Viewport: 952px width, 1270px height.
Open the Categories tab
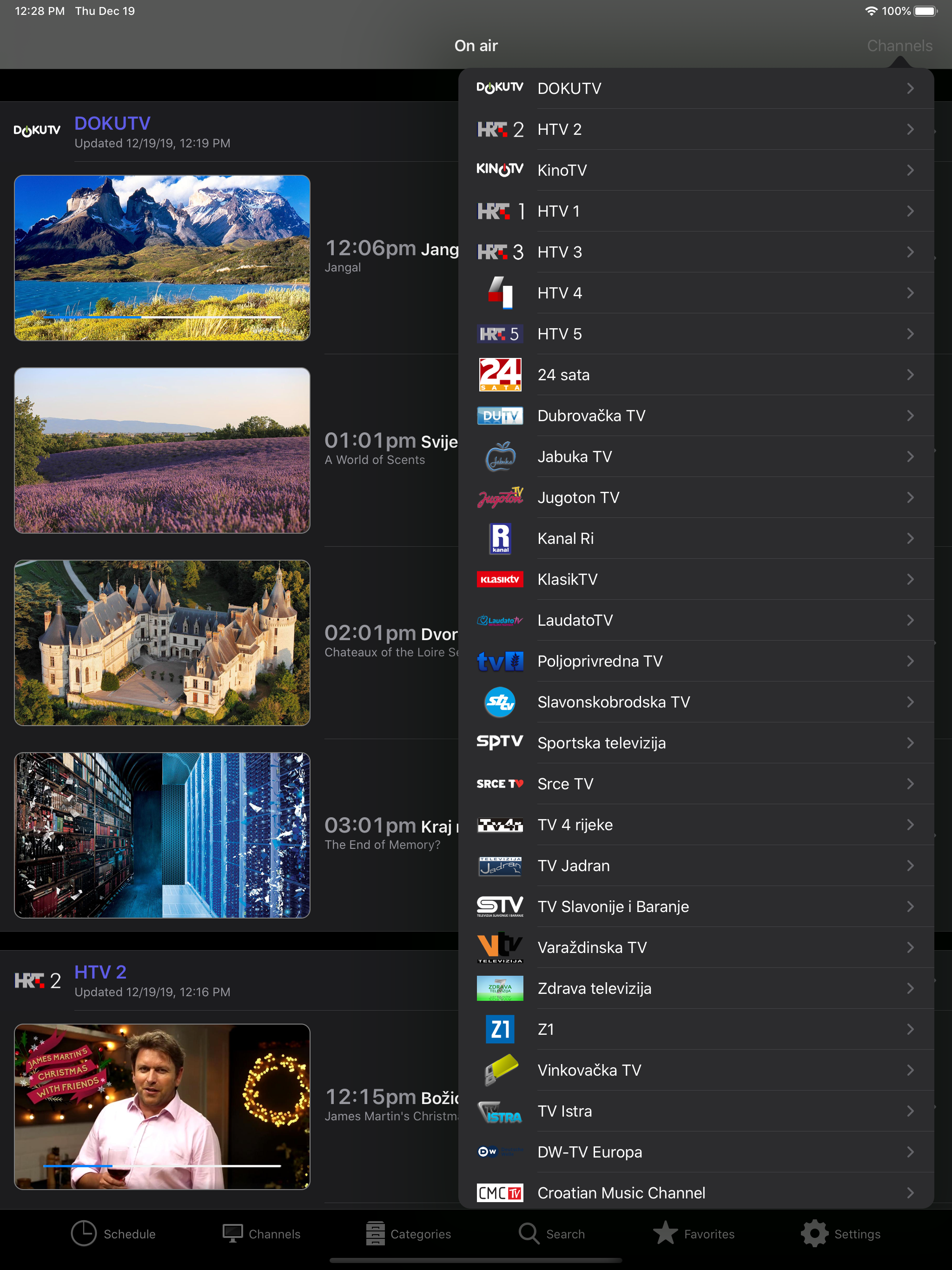coord(408,1233)
